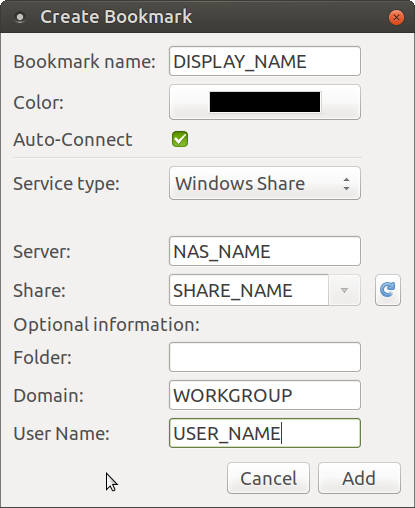Click the Domain field with WORKGROUP
415x508 pixels.
pyautogui.click(x=265, y=395)
